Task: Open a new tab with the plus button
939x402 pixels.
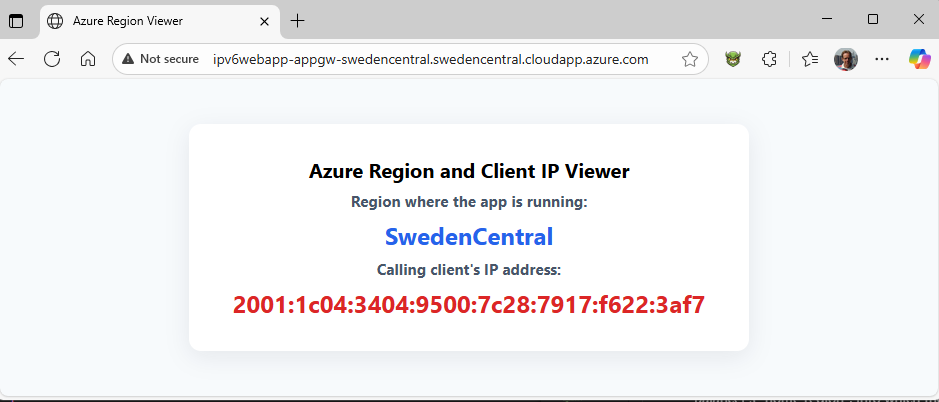Action: point(297,21)
